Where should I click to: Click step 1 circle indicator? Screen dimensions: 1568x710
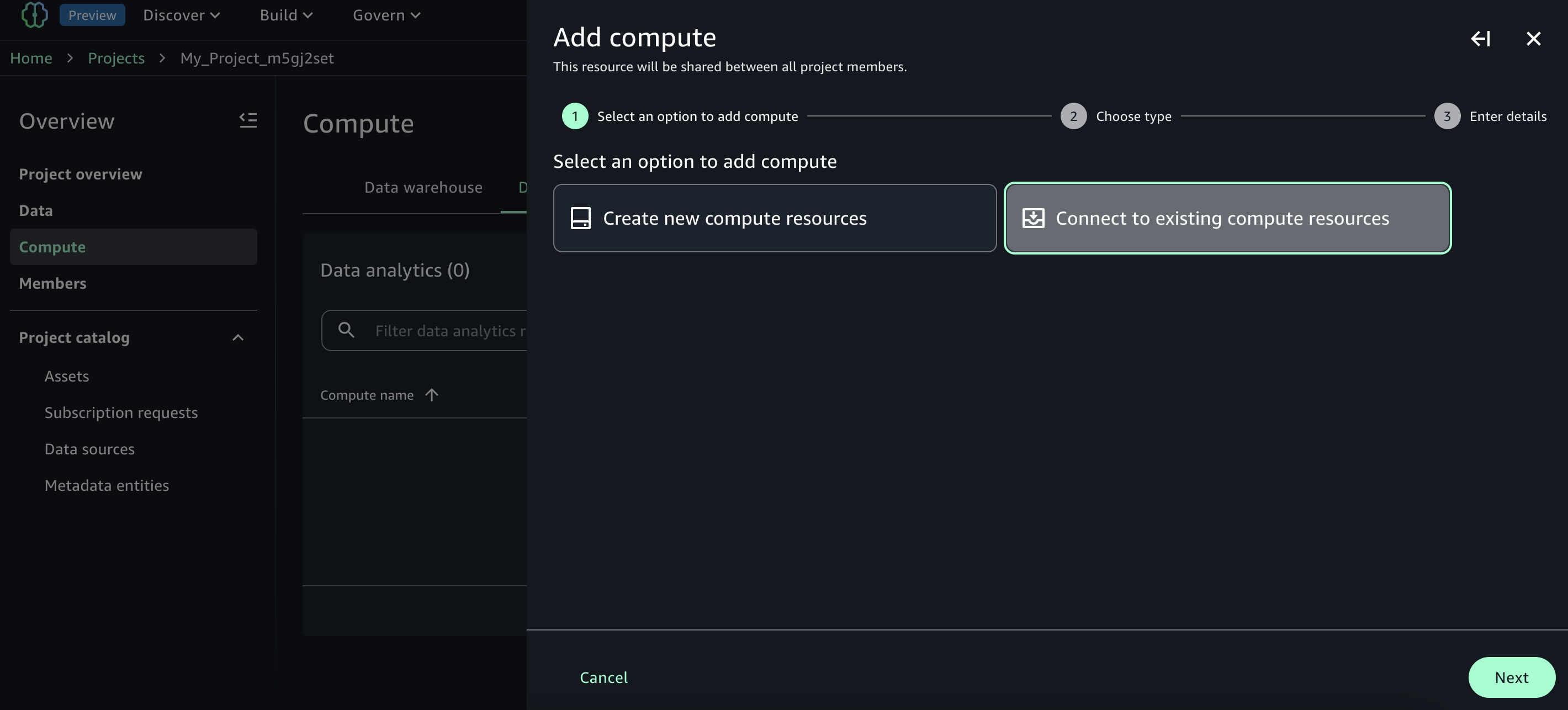(575, 116)
